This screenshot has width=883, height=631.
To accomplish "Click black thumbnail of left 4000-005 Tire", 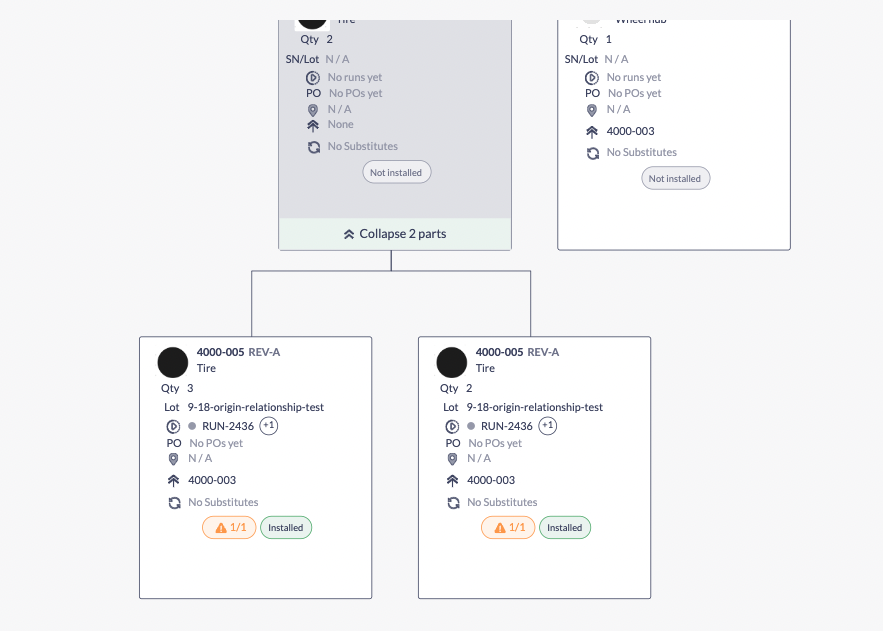I will pyautogui.click(x=173, y=362).
